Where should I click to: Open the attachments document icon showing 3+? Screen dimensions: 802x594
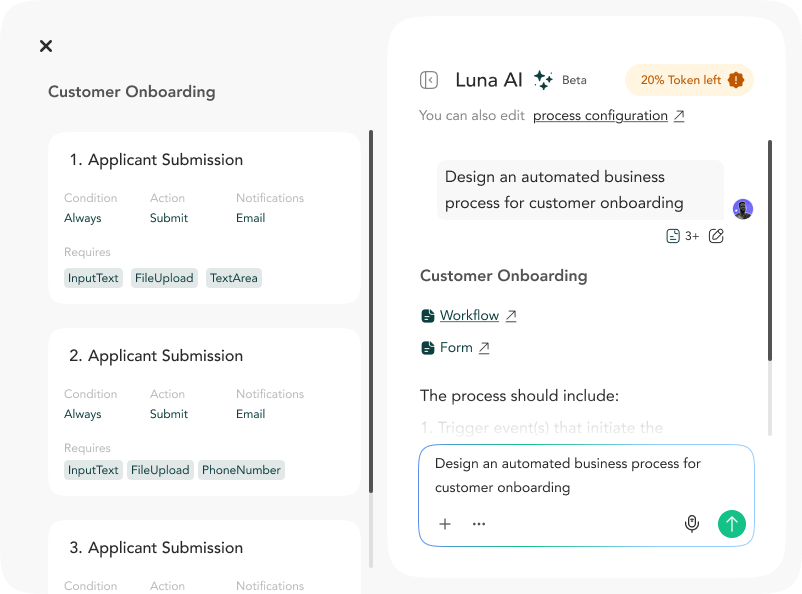click(675, 235)
